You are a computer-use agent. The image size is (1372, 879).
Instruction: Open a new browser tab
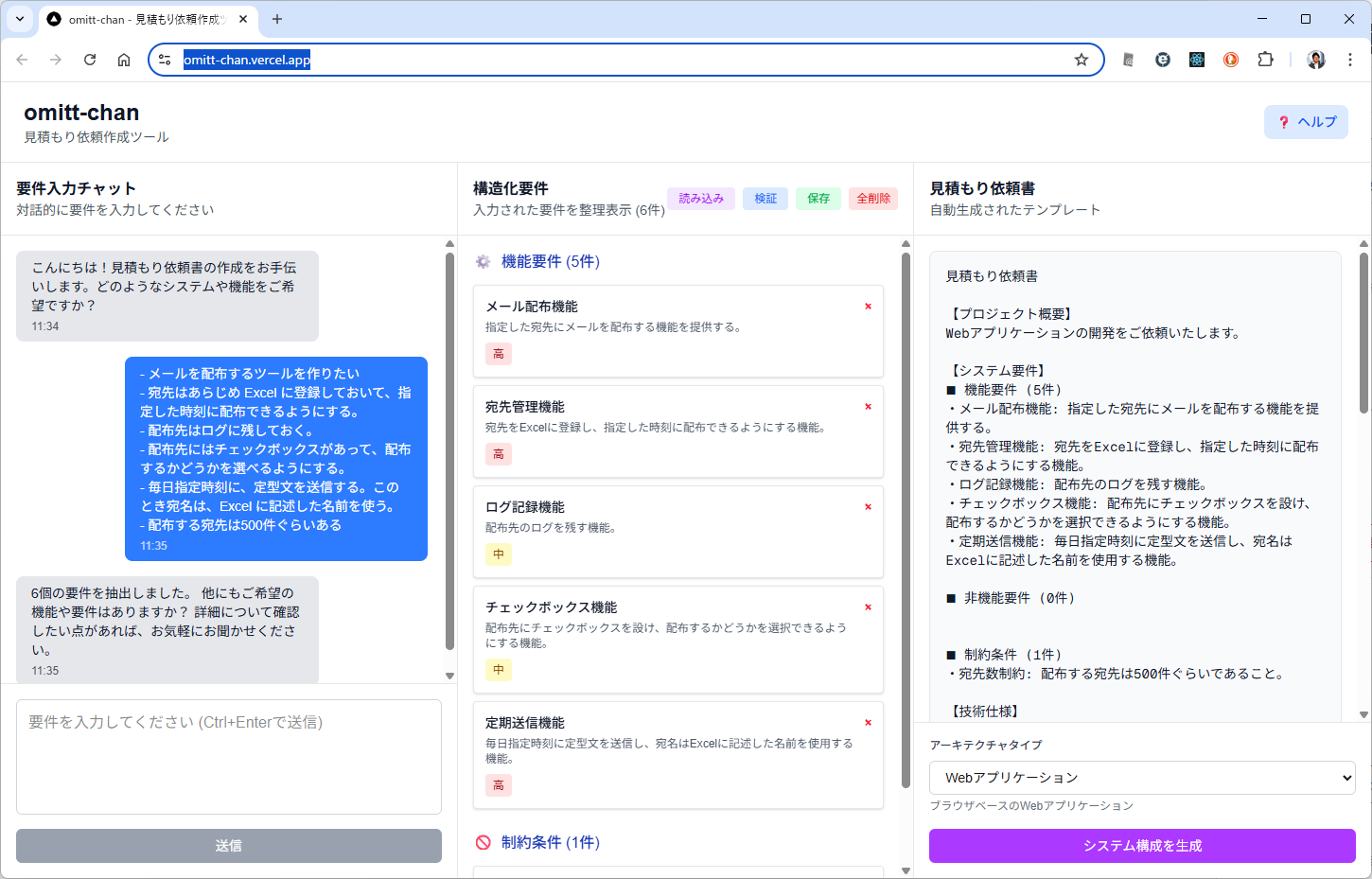click(x=277, y=19)
